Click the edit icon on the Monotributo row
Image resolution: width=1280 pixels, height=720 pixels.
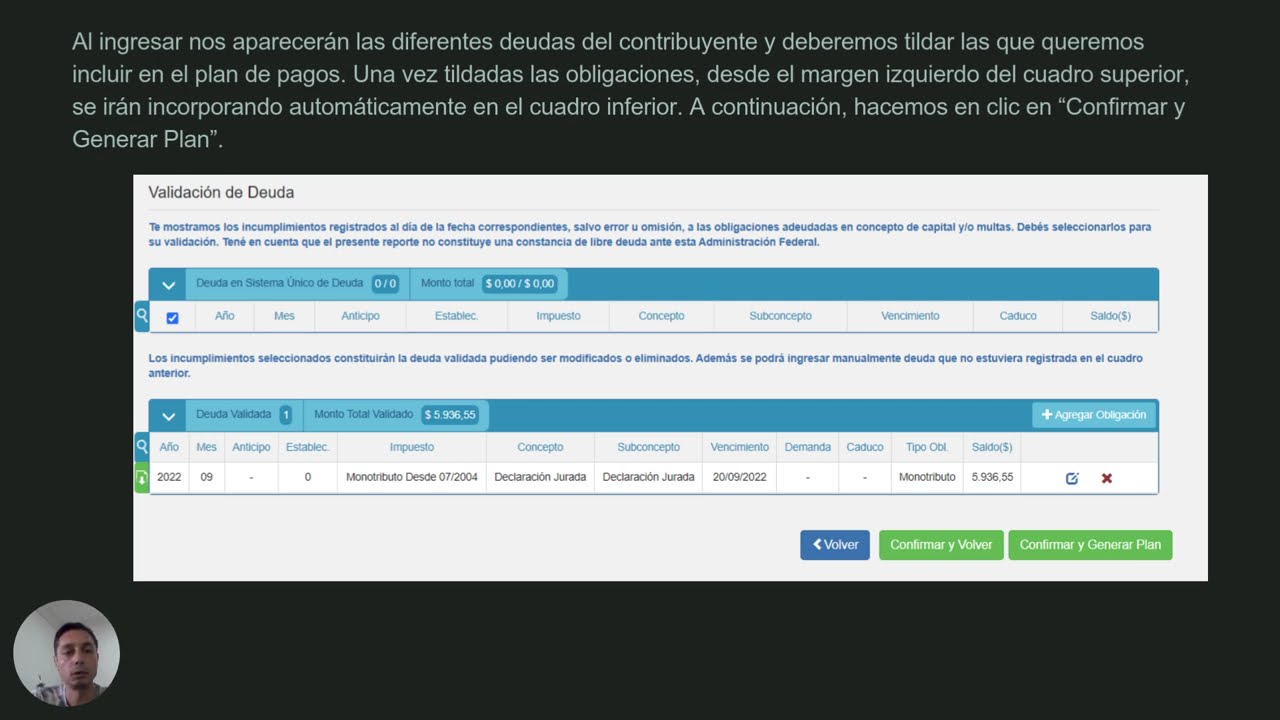coord(1072,478)
